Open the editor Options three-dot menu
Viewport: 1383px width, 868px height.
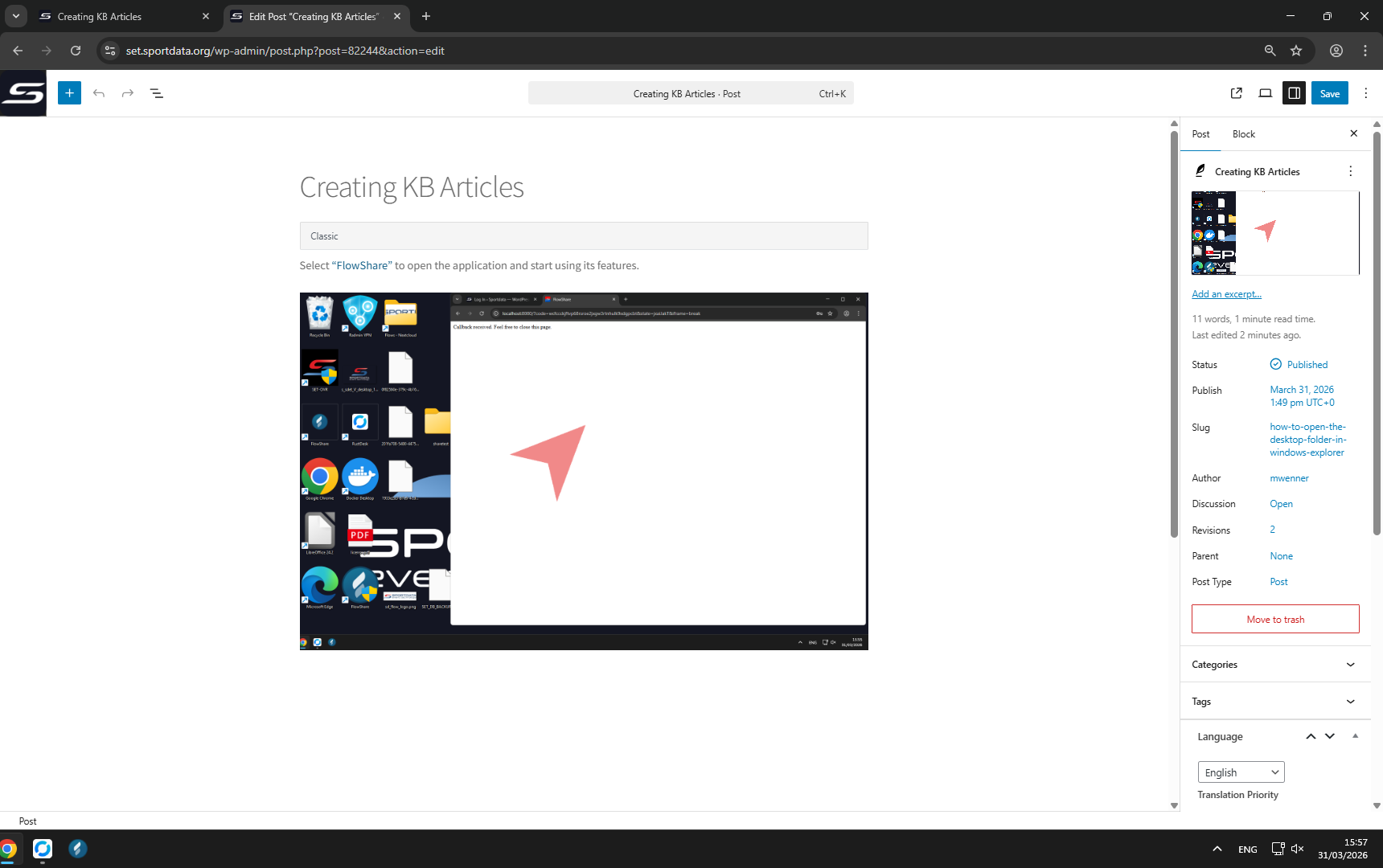point(1365,93)
